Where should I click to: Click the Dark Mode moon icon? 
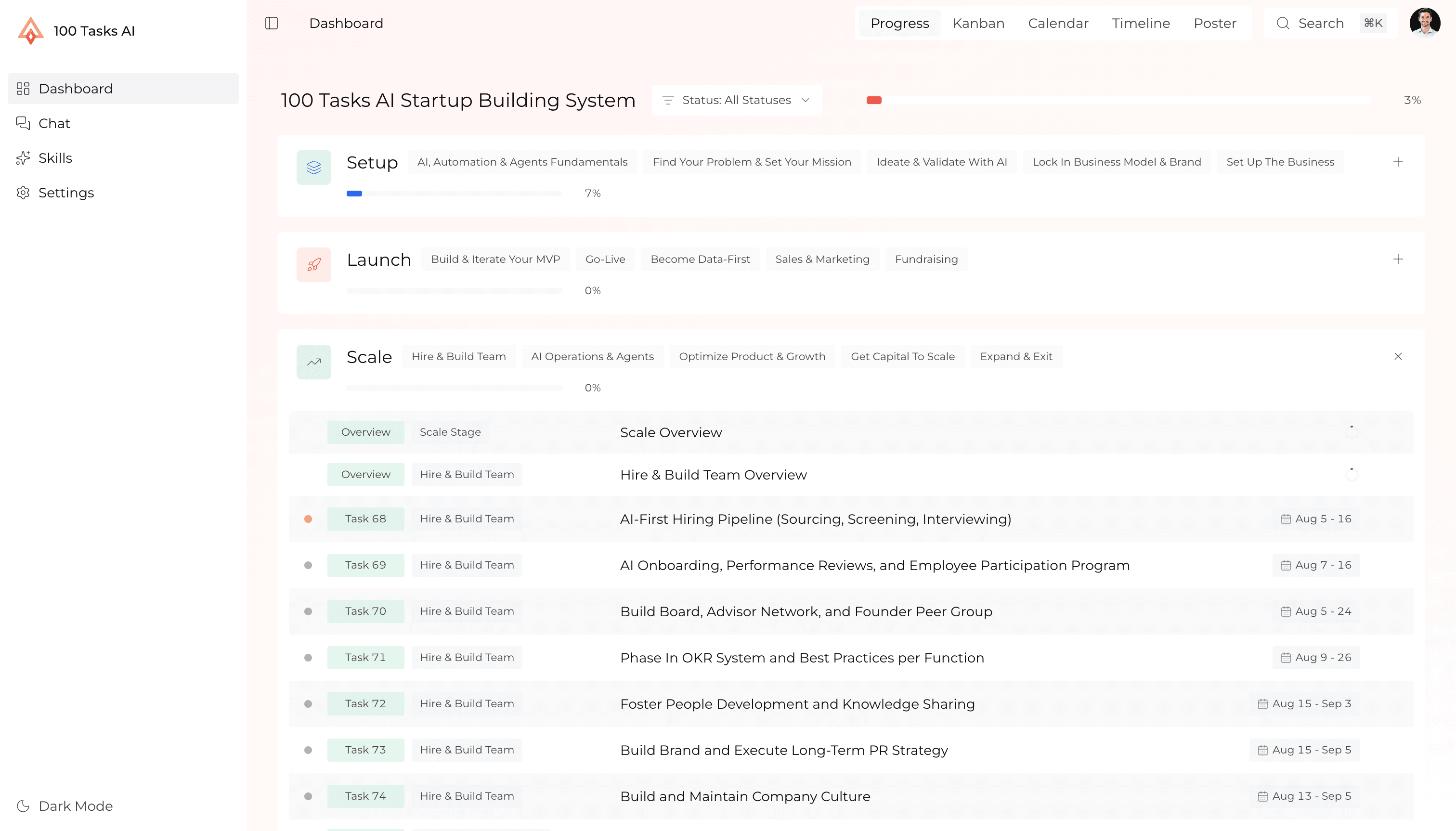coord(23,806)
